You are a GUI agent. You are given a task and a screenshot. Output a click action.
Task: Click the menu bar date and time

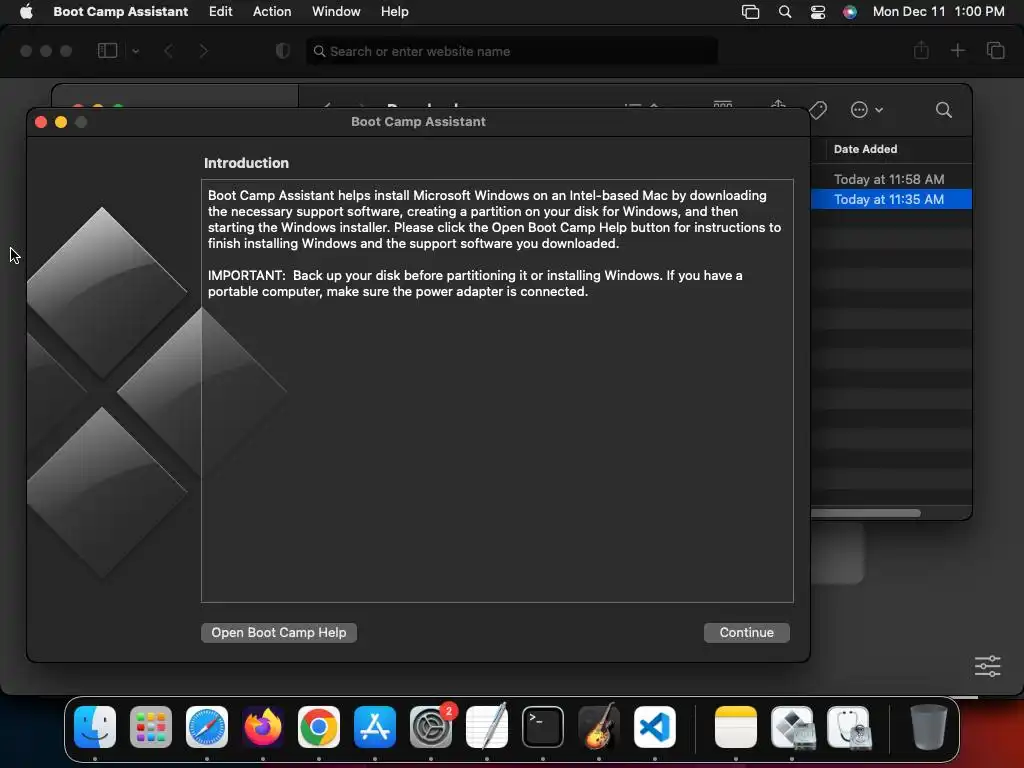click(938, 12)
